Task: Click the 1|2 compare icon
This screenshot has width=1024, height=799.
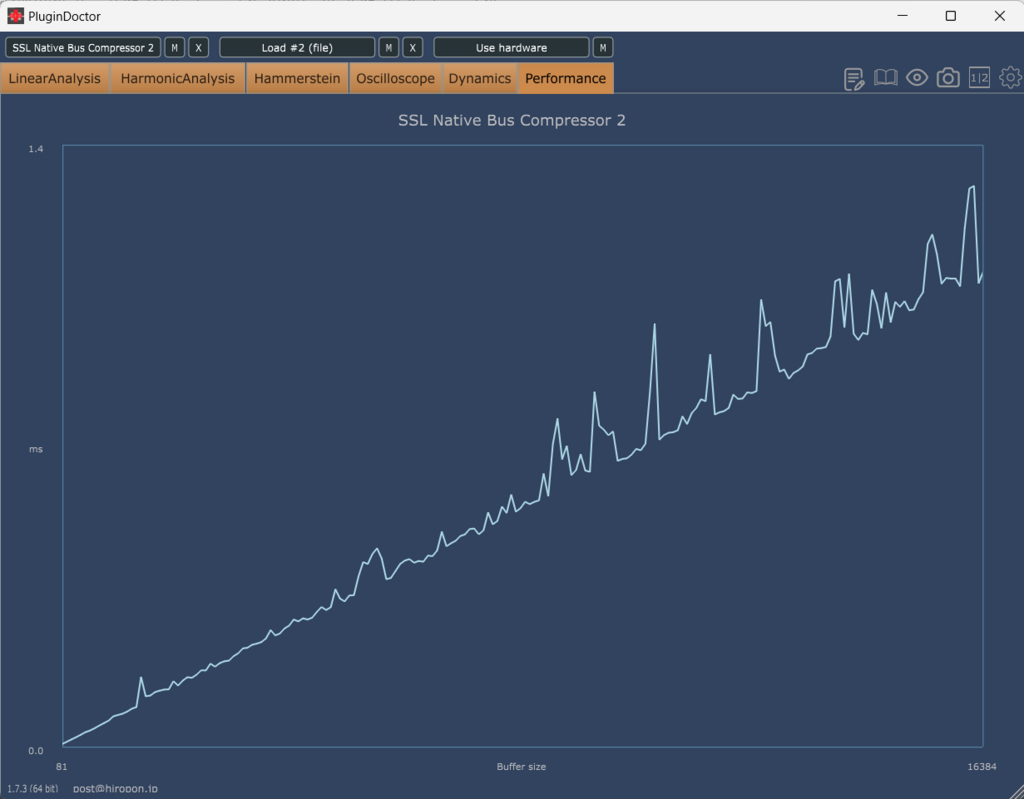Action: pyautogui.click(x=980, y=78)
